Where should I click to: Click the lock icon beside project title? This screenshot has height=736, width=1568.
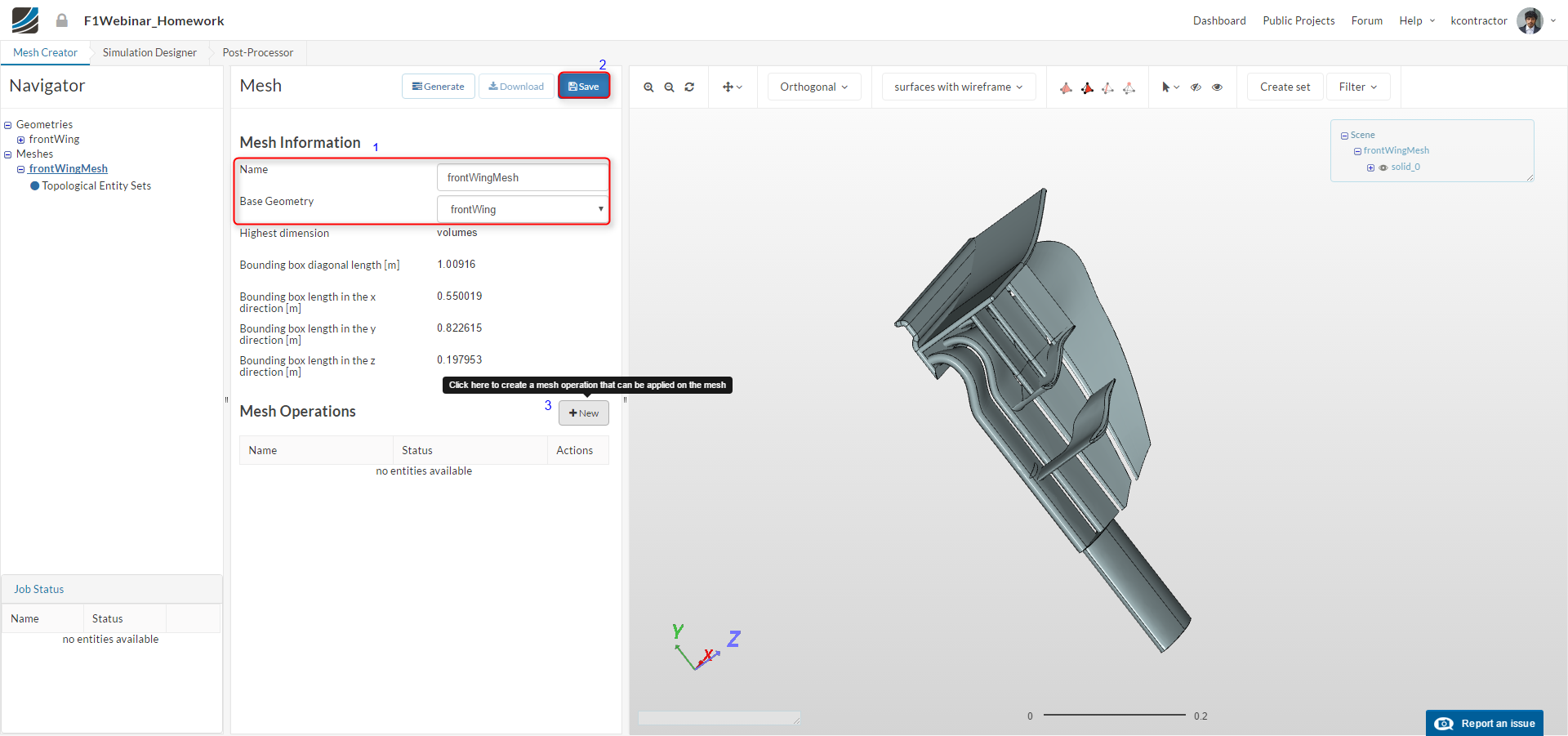tap(62, 20)
